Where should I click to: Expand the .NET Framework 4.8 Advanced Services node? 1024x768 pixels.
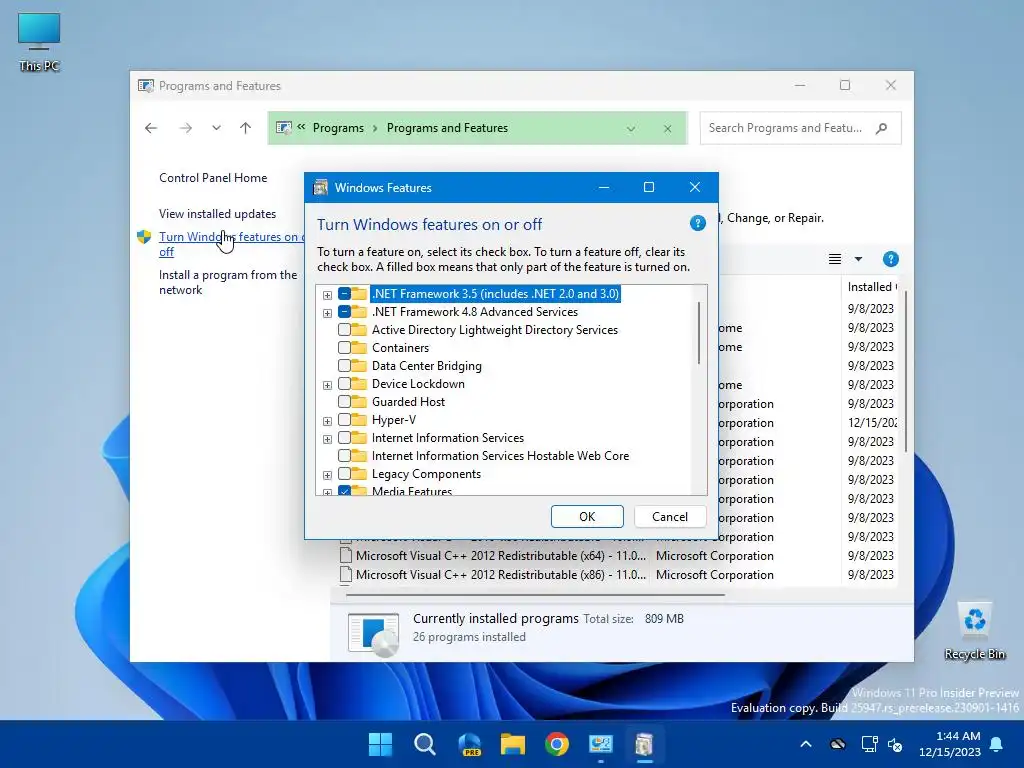coord(327,313)
